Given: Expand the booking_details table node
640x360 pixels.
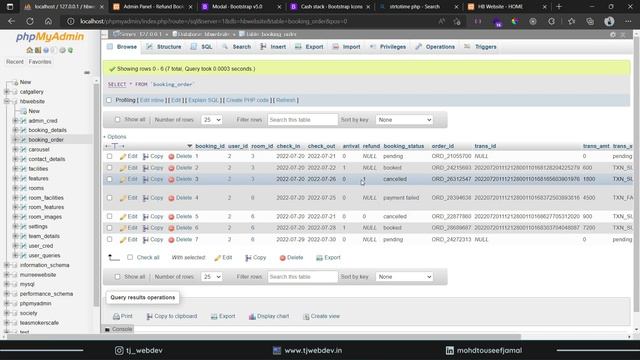Looking at the screenshot, I should (15, 130).
